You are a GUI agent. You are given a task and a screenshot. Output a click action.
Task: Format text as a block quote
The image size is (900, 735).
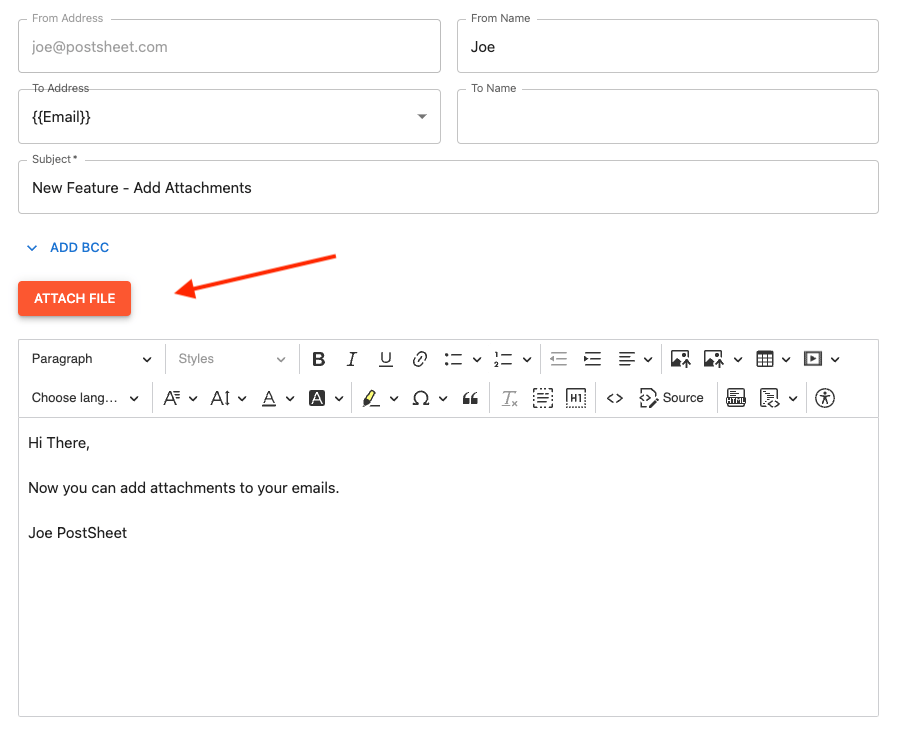pyautogui.click(x=470, y=397)
